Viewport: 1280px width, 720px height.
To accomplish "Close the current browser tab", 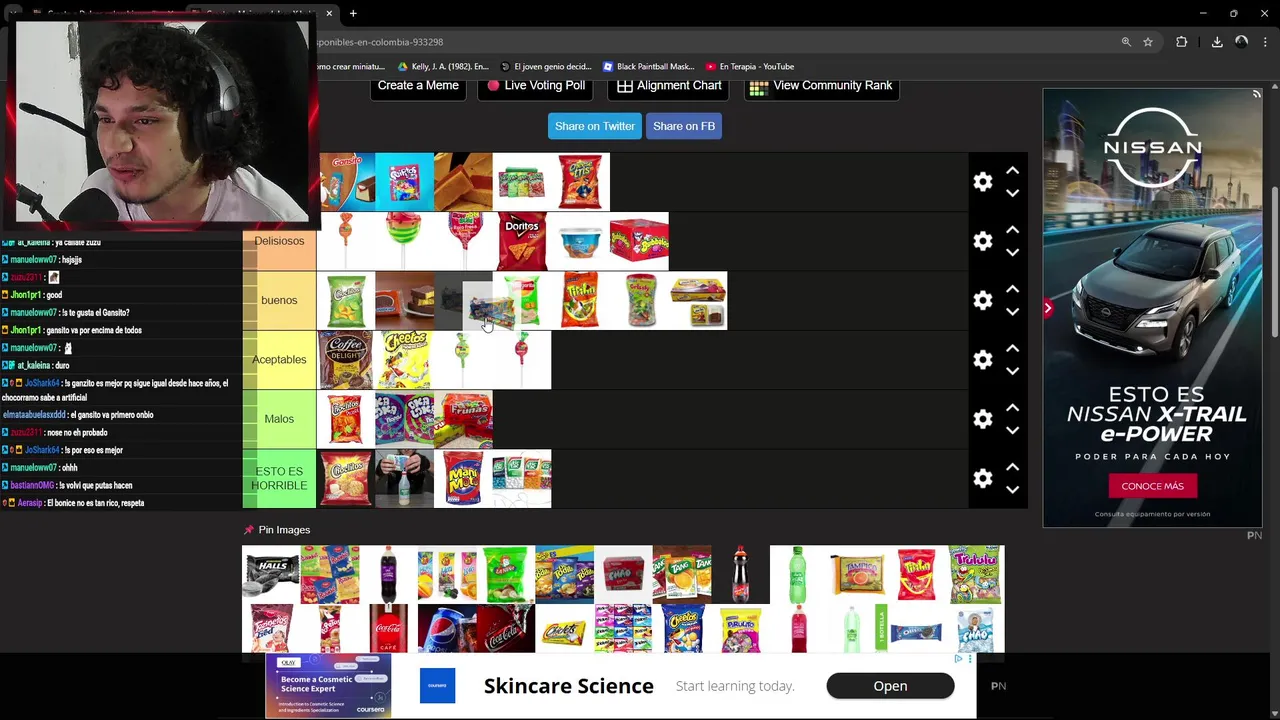I will [x=329, y=13].
